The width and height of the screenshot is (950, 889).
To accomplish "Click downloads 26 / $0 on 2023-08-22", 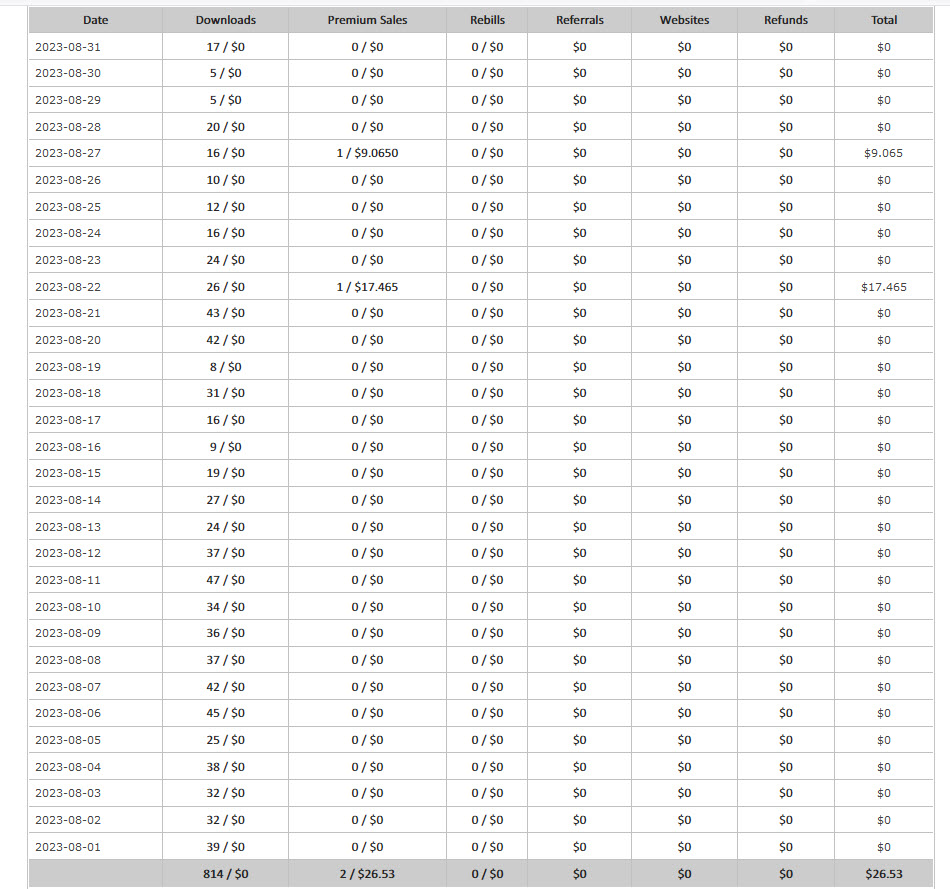I will click(x=225, y=287).
